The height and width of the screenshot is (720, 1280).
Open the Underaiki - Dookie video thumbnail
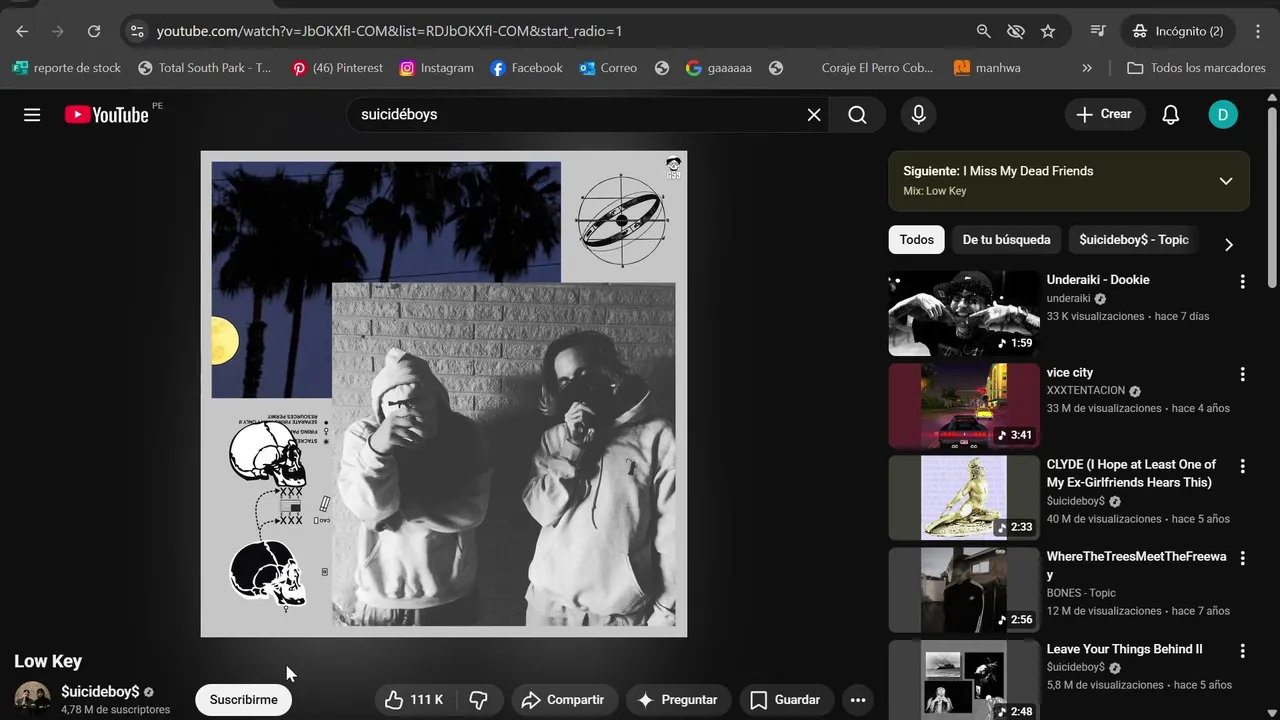pos(964,313)
